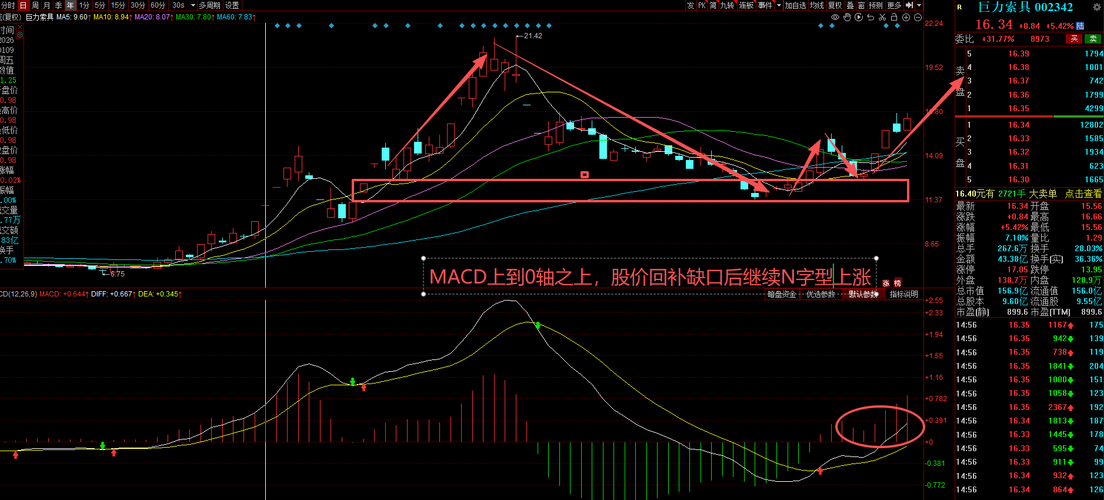Switch chart to 60分 period
Image resolution: width=1104 pixels, height=500 pixels.
pyautogui.click(x=158, y=6)
